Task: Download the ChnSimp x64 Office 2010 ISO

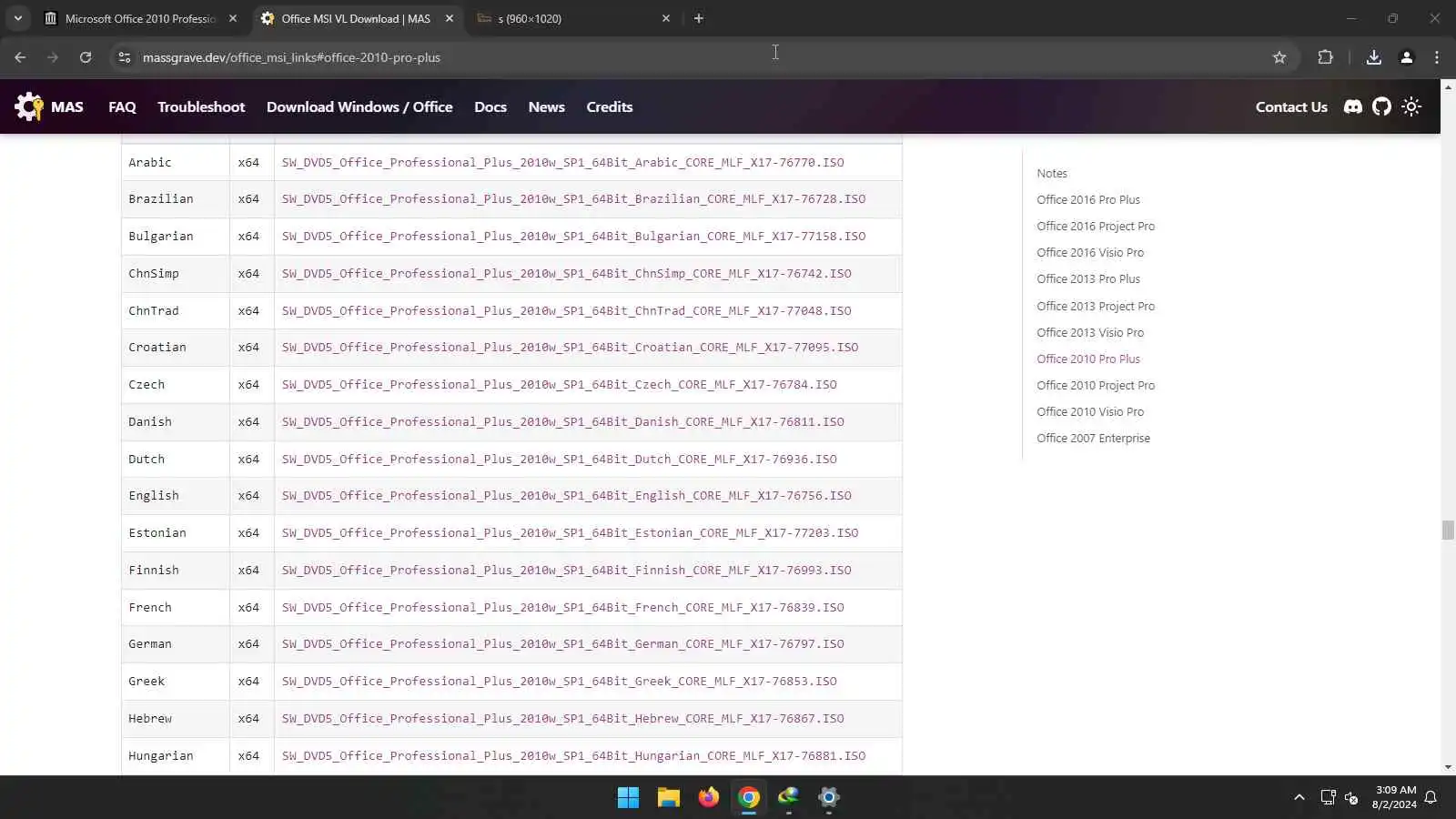Action: pyautogui.click(x=567, y=273)
